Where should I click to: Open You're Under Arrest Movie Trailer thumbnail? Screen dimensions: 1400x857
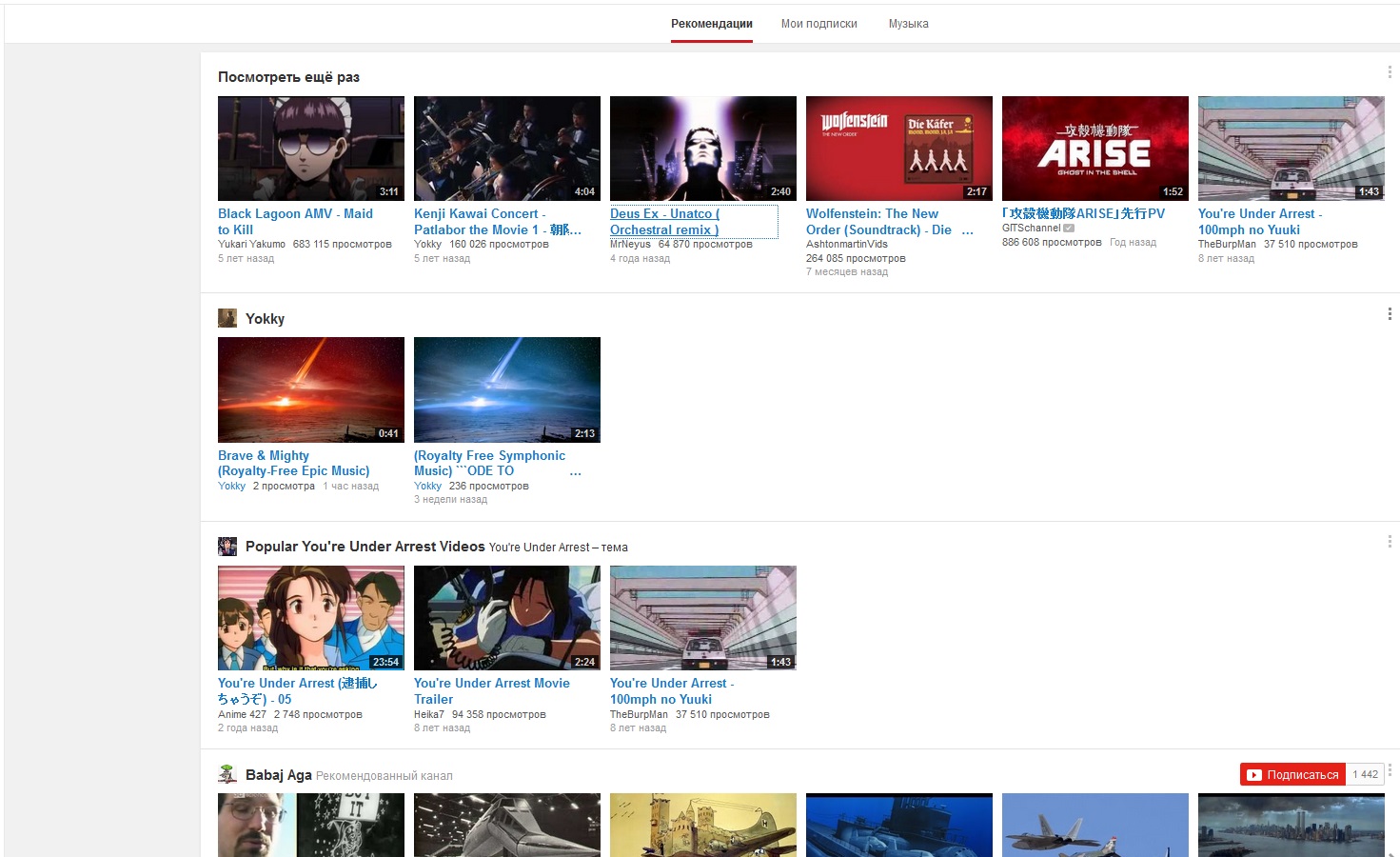click(507, 618)
